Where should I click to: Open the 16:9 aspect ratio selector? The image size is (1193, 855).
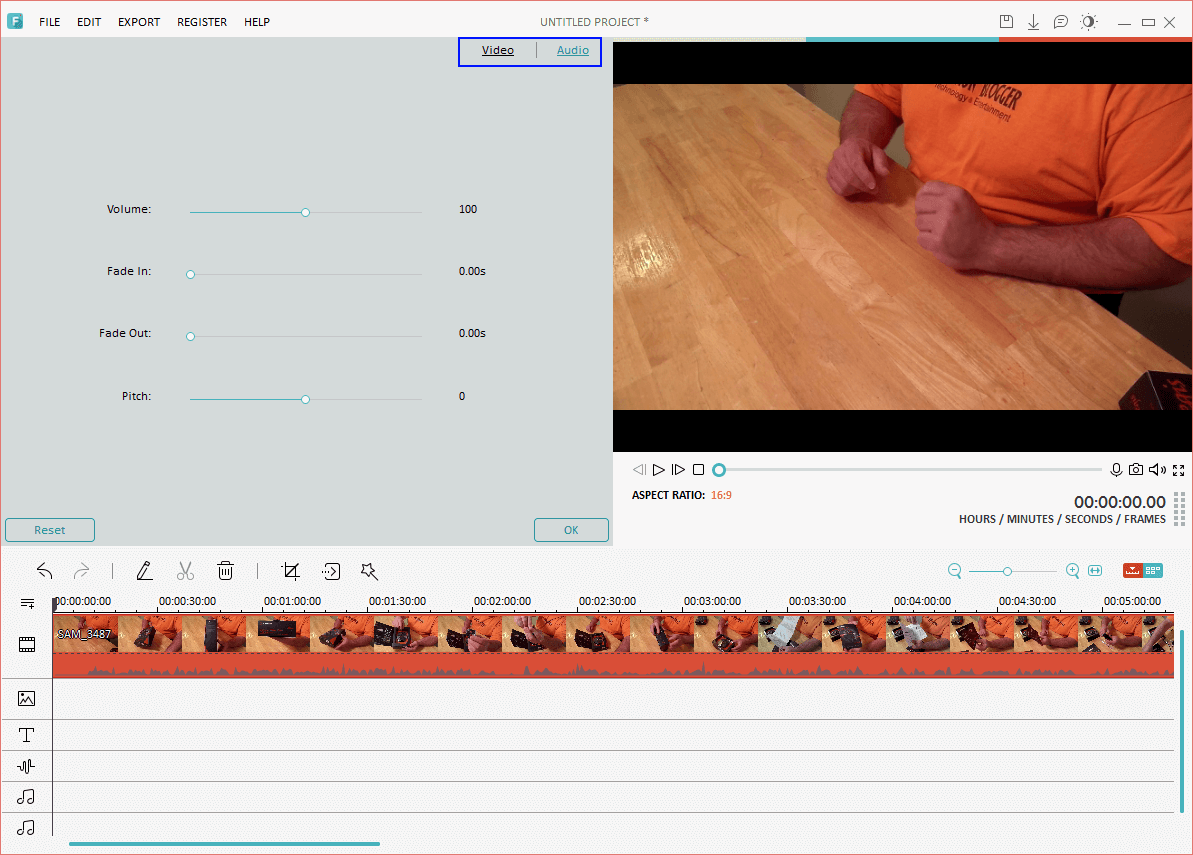click(x=721, y=495)
